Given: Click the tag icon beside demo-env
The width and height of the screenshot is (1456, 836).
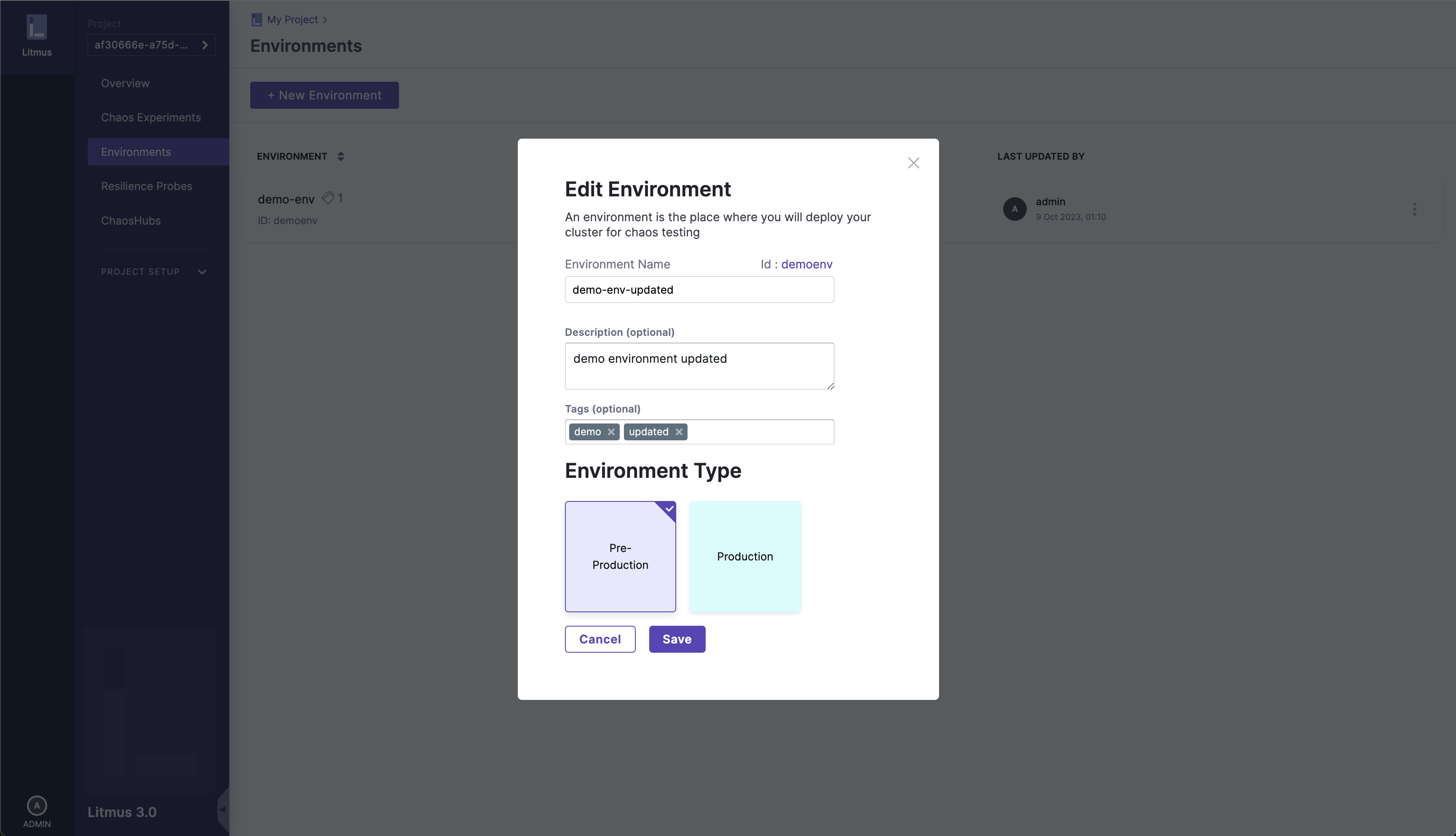Looking at the screenshot, I should [x=328, y=198].
